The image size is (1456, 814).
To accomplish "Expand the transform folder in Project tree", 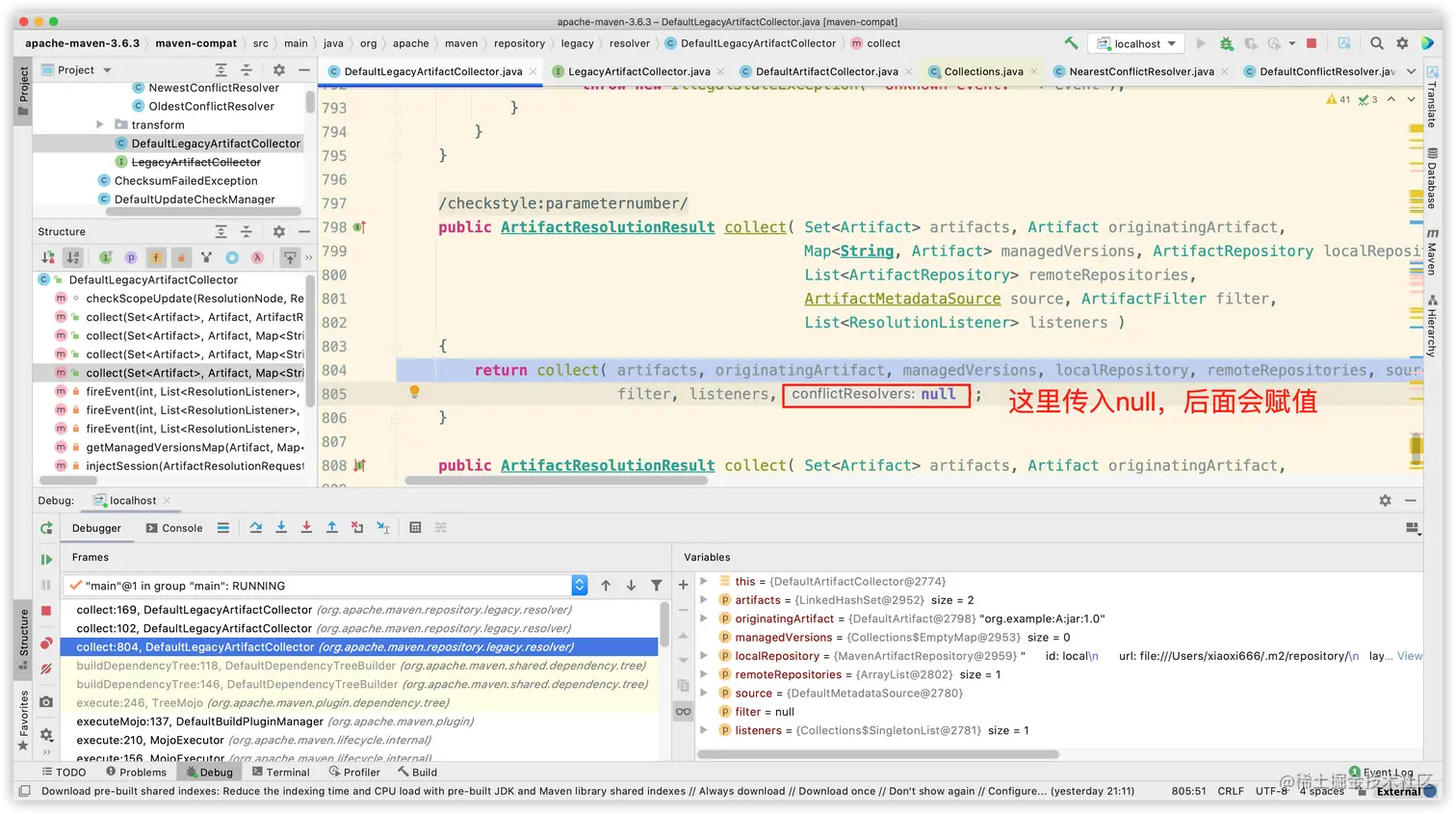I will (x=100, y=125).
